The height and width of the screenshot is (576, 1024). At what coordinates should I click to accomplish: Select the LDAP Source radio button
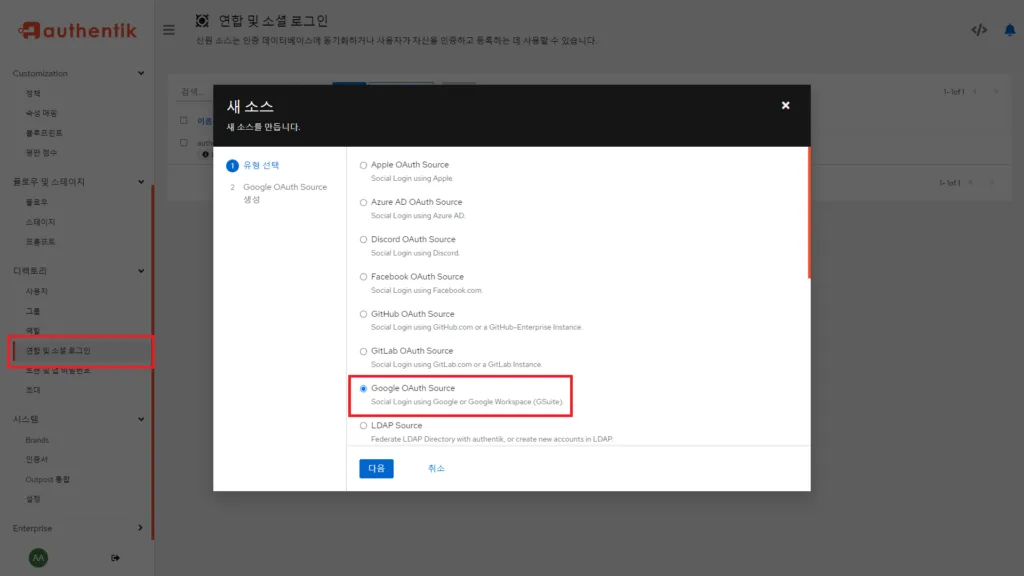coord(363,425)
